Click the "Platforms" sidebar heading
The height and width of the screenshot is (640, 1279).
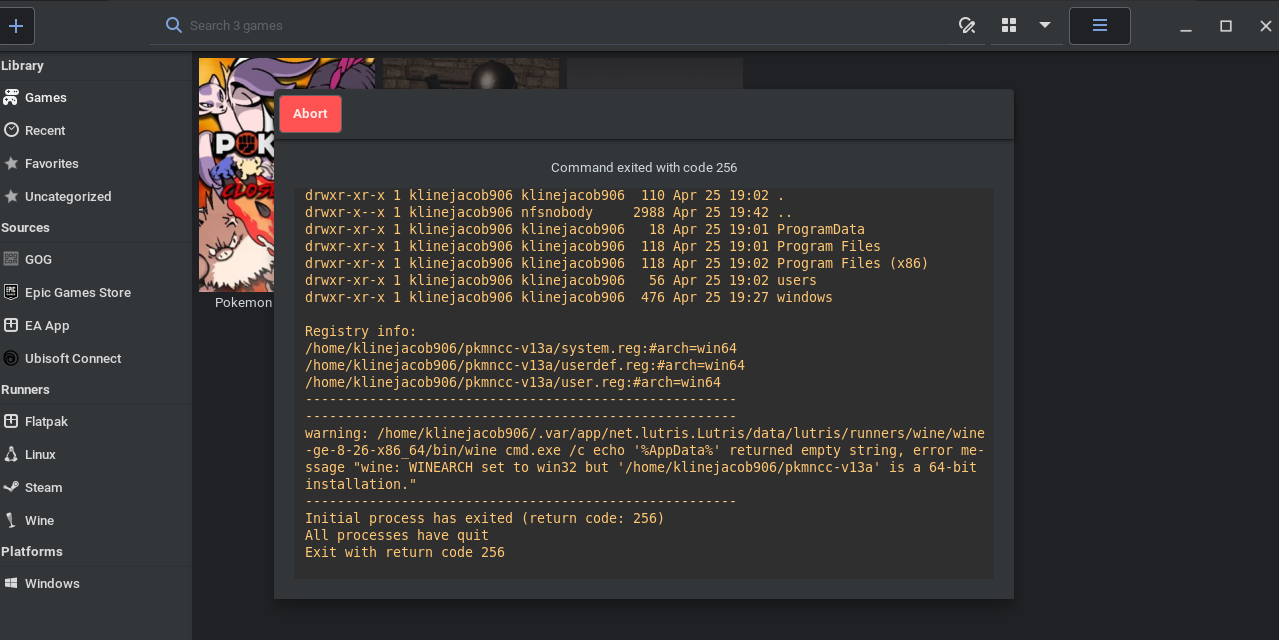[x=31, y=552]
